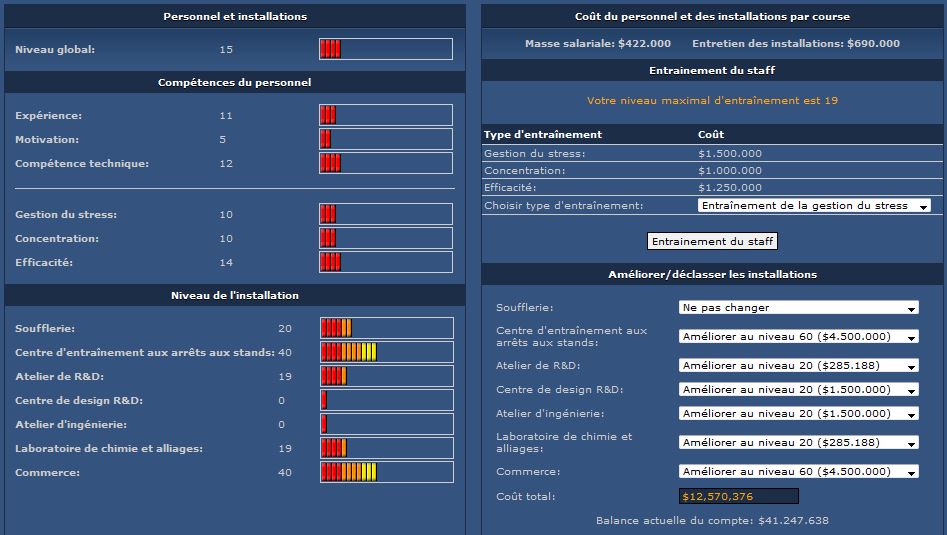Viewport: 947px width, 535px height.
Task: Click the Concentration skill level bar
Action: (x=386, y=238)
